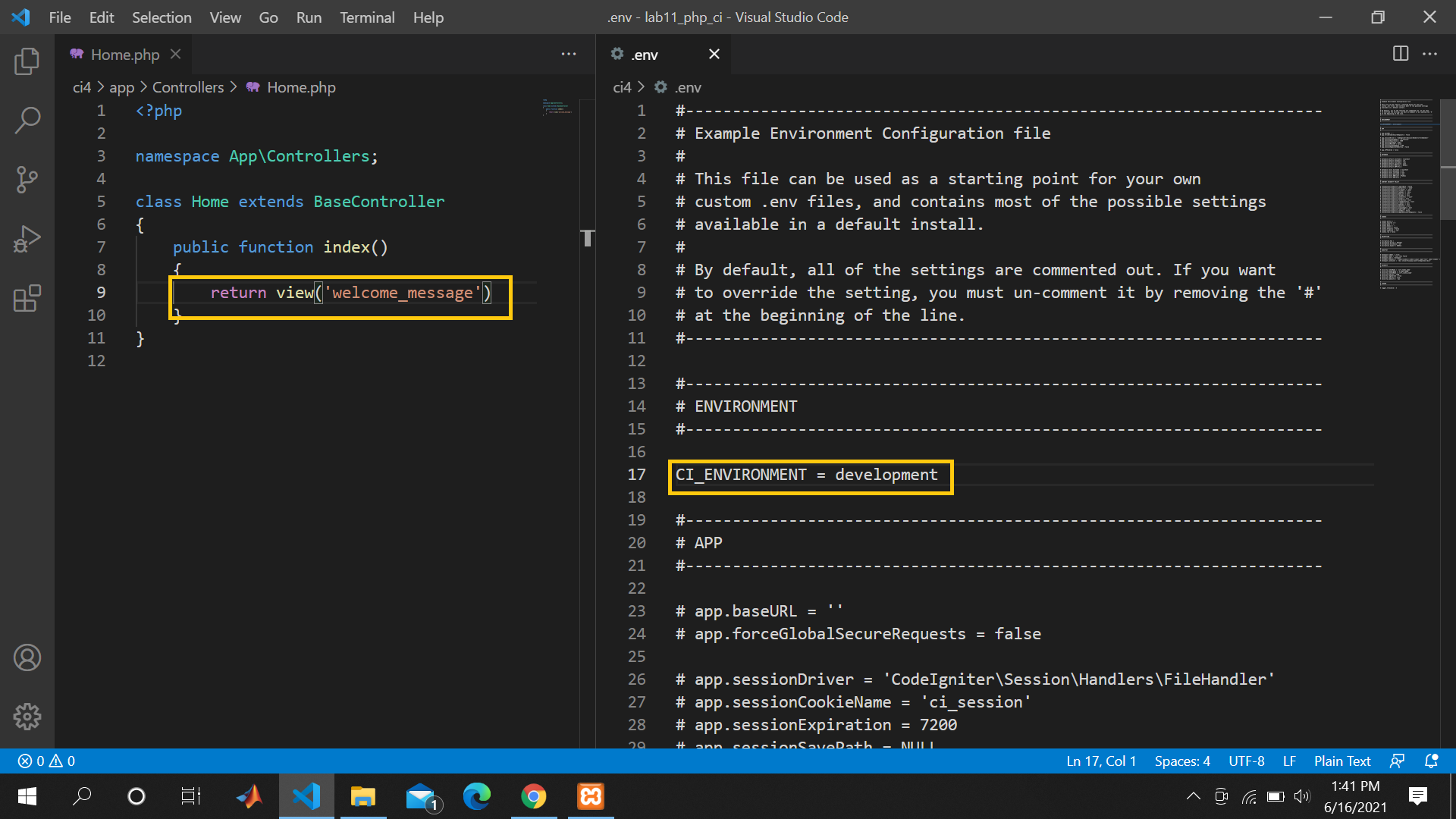Split the right editor group

coord(1401,54)
